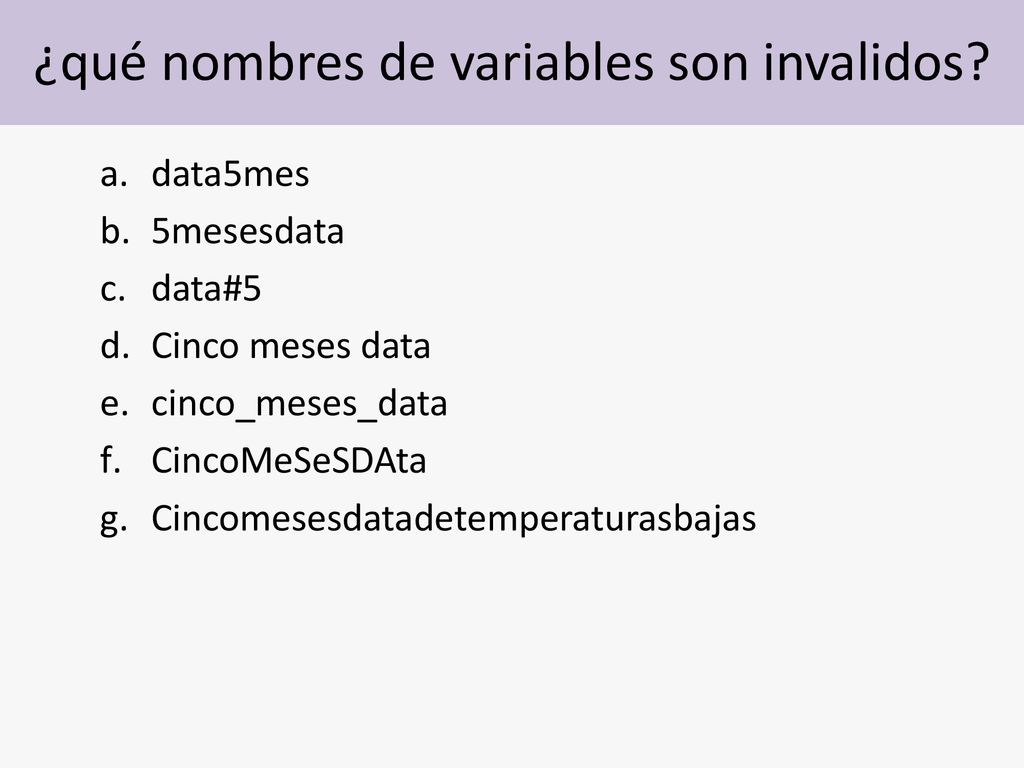Select option b 5mesesdata
Screen dimensions: 1024x768
[248, 232]
